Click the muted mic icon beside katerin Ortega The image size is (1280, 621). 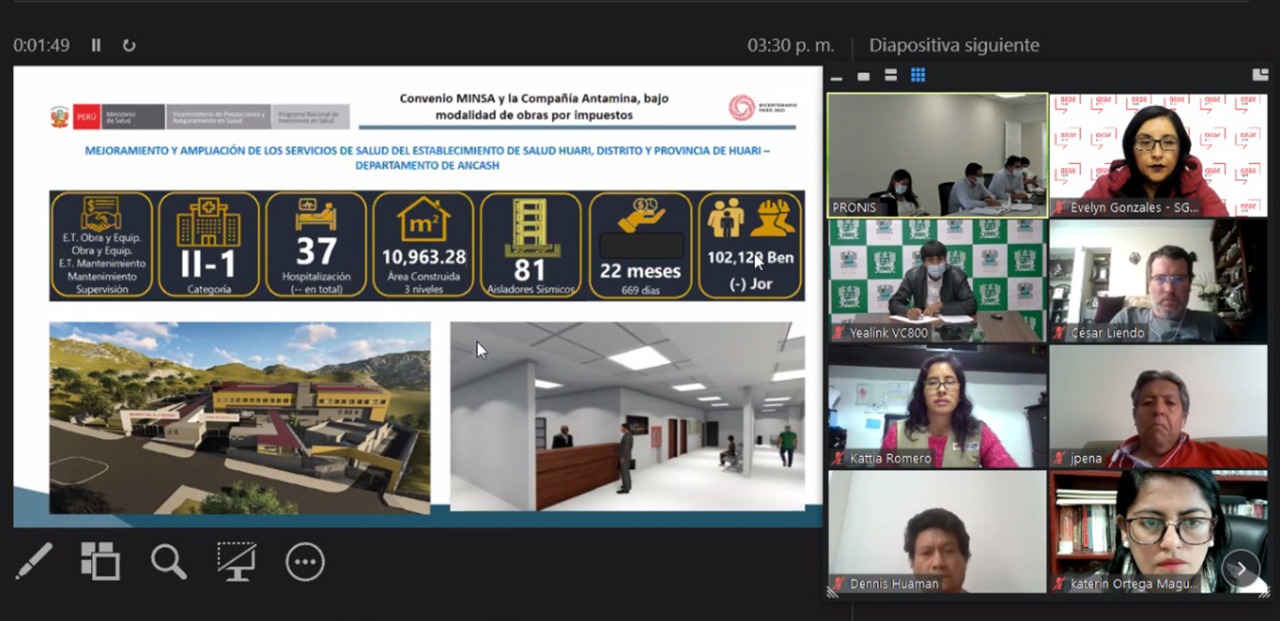click(1059, 584)
